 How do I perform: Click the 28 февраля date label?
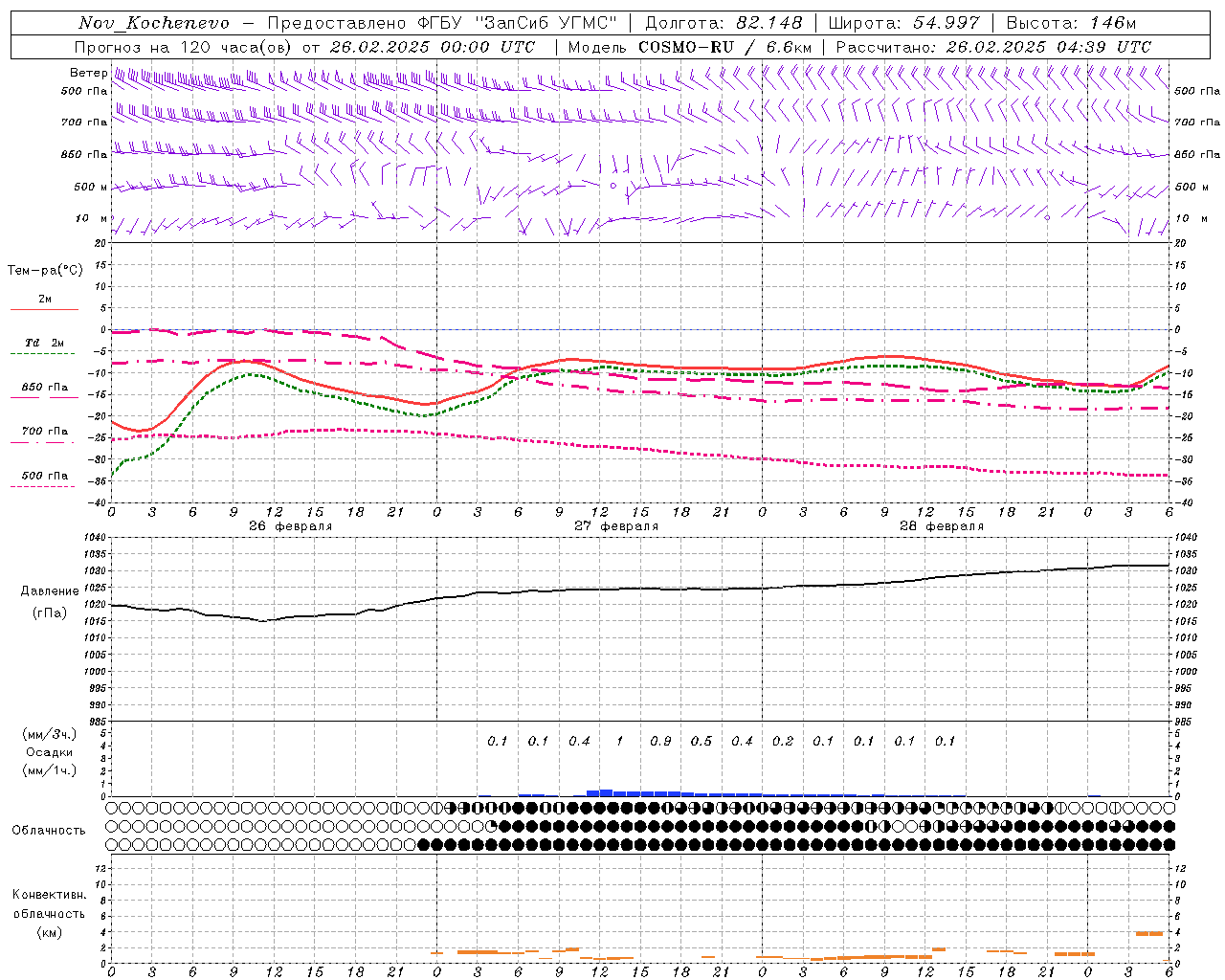click(941, 526)
